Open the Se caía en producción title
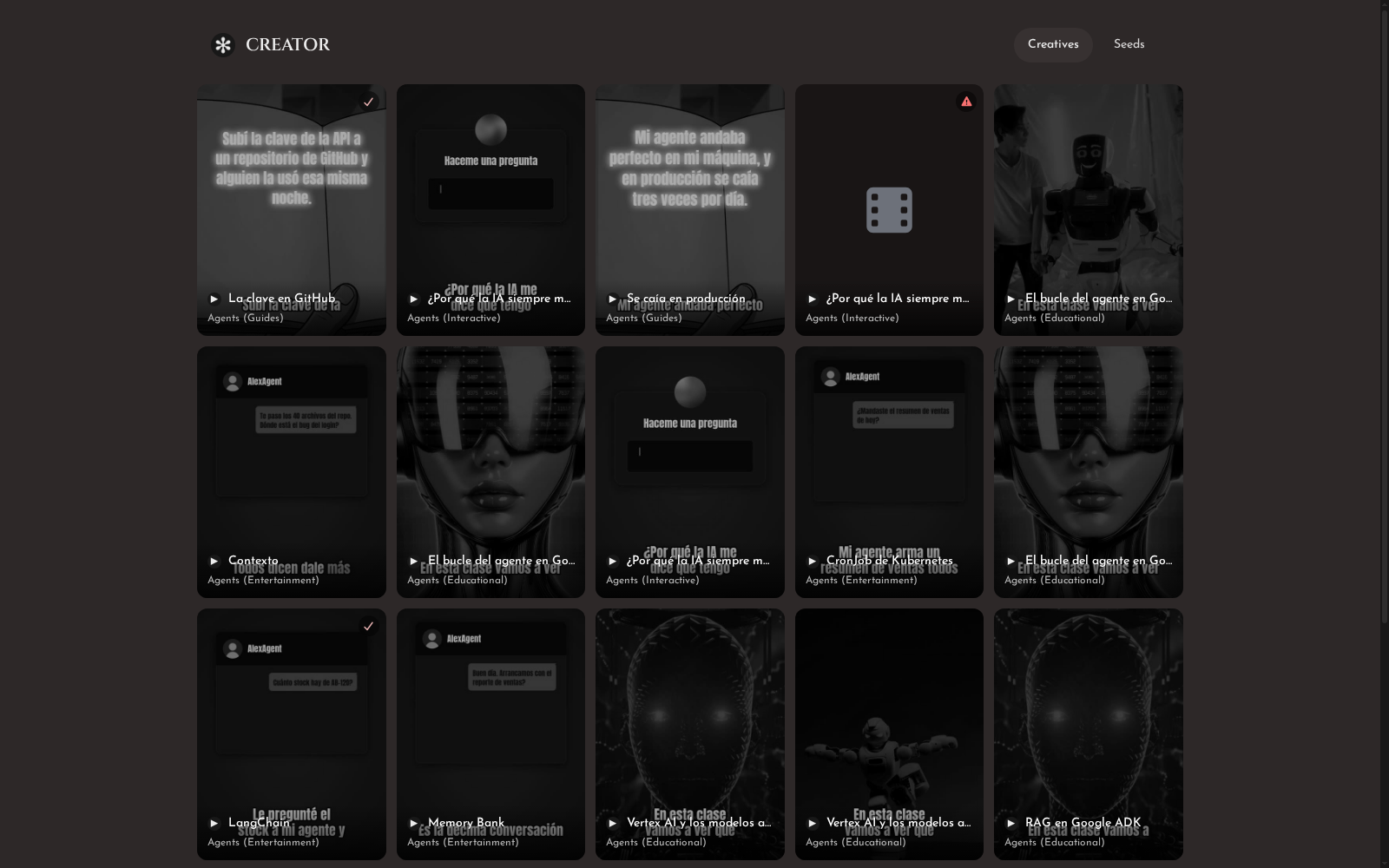The width and height of the screenshot is (1389, 868). pos(686,299)
